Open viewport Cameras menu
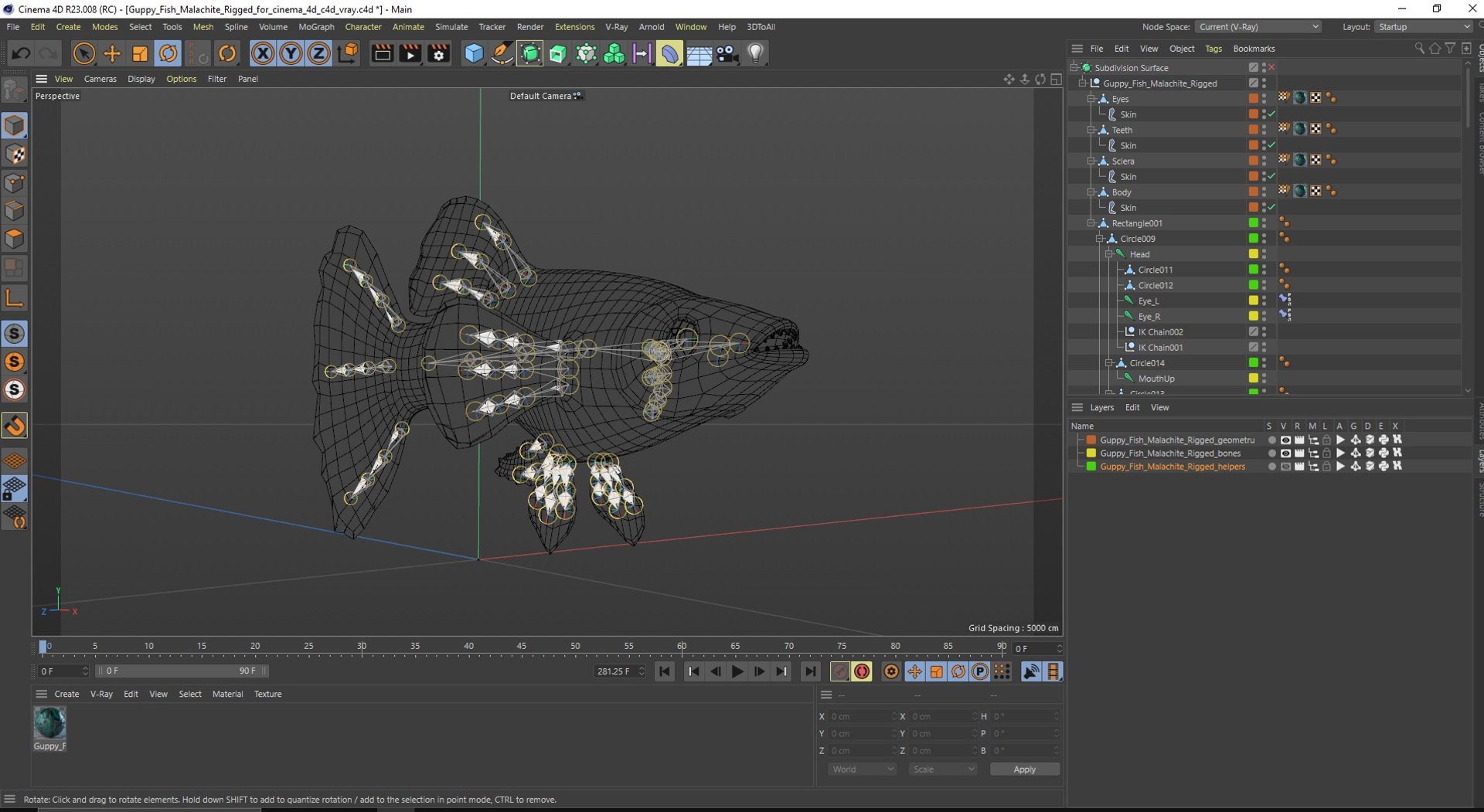1484x812 pixels. tap(100, 79)
